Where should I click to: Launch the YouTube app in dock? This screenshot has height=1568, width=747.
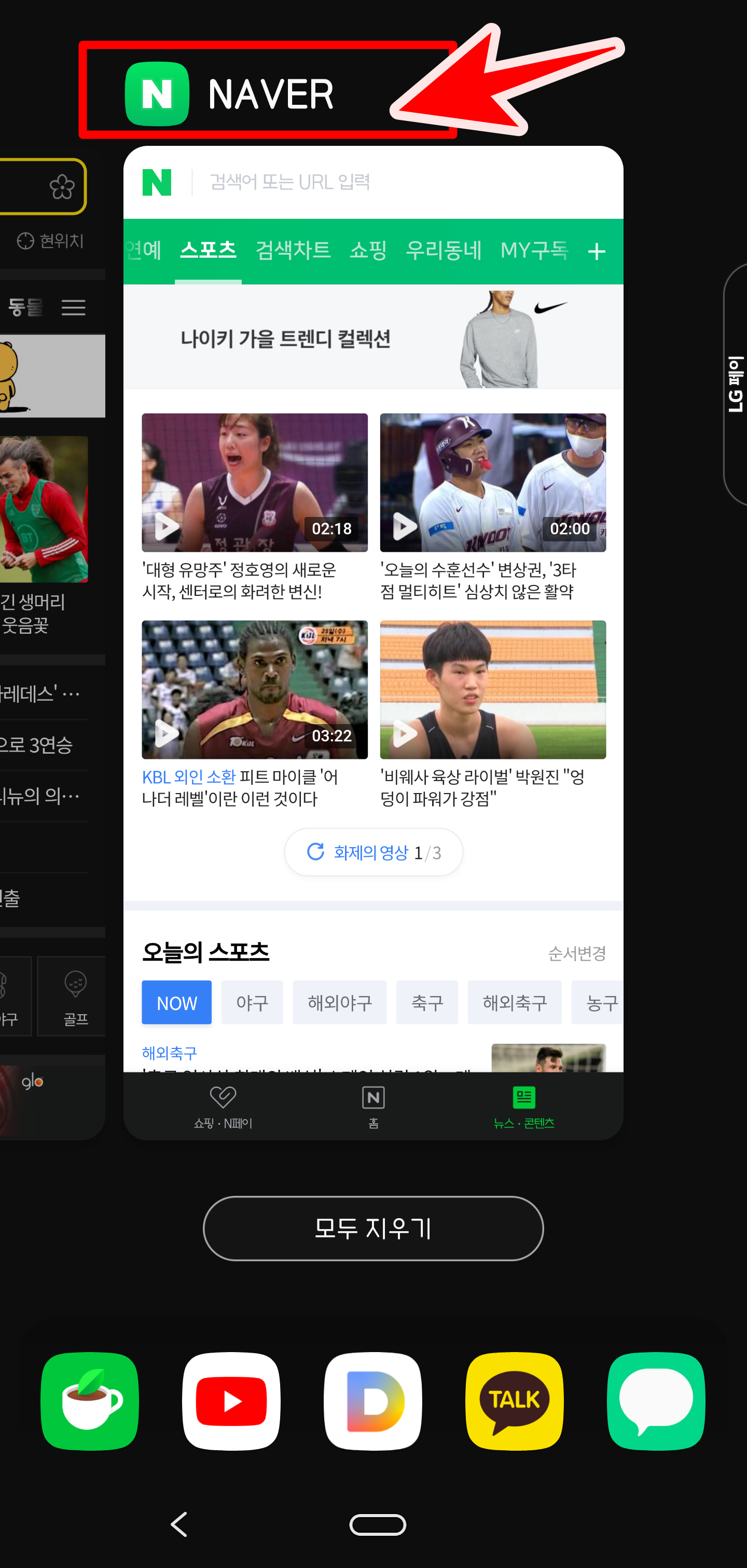point(231,1400)
